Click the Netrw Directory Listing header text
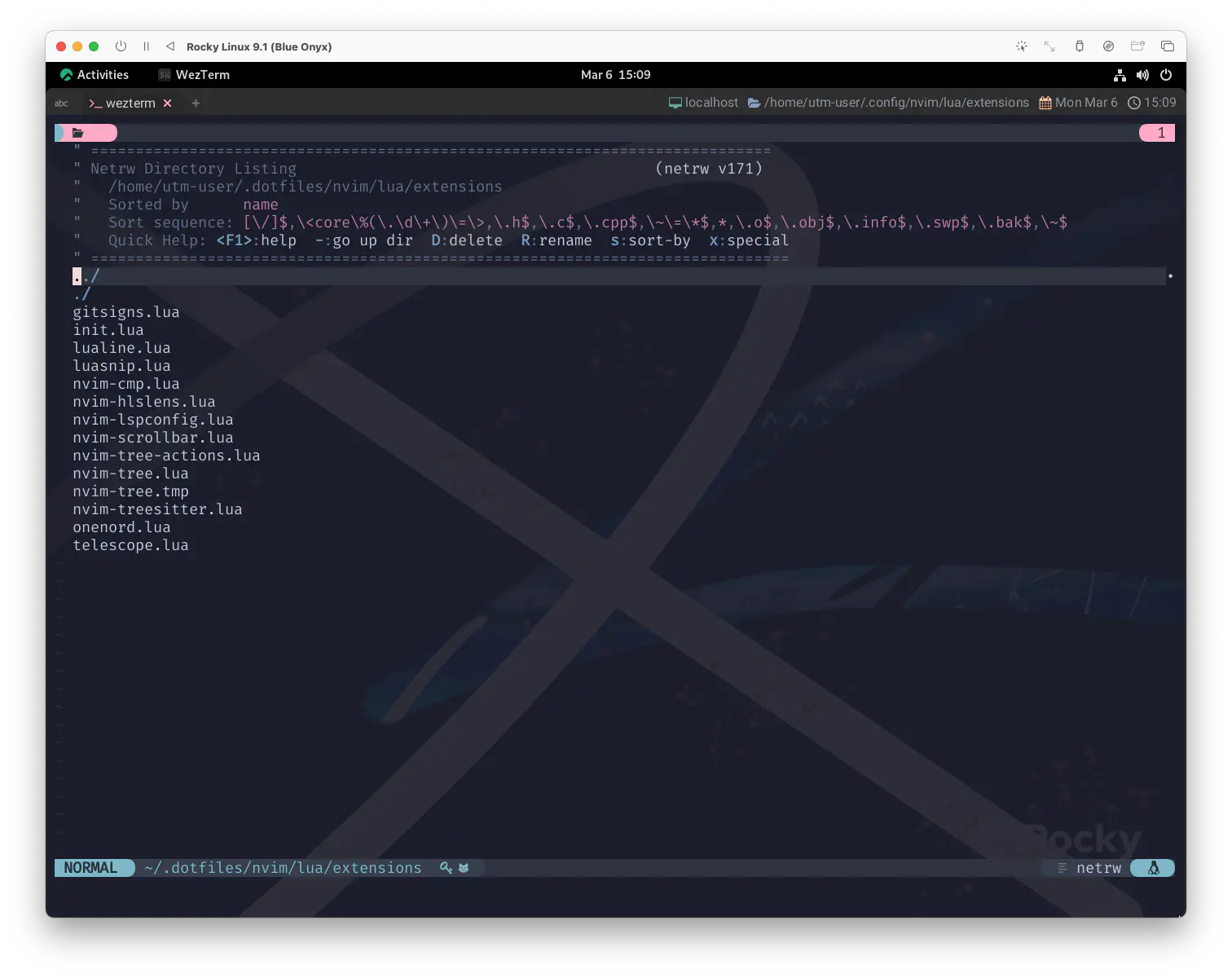This screenshot has width=1232, height=978. [x=193, y=169]
